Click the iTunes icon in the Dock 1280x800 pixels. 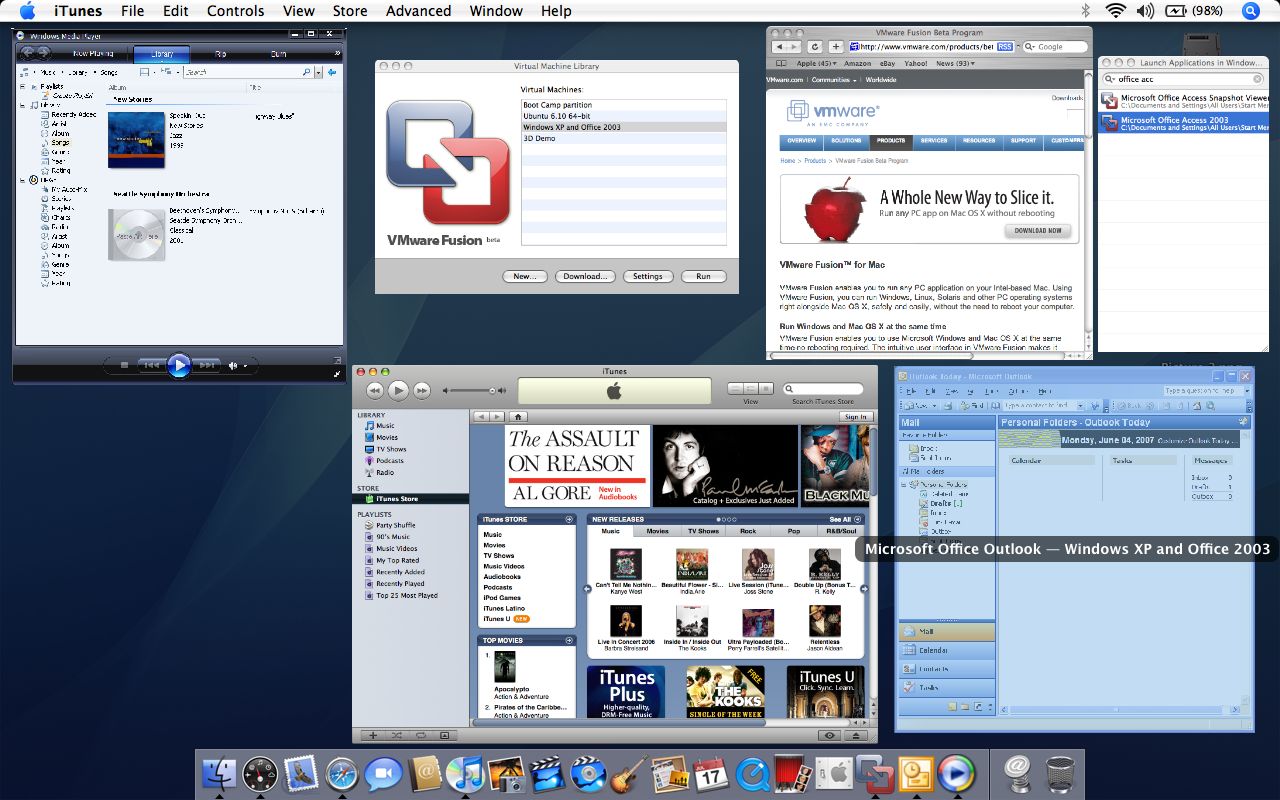point(465,774)
